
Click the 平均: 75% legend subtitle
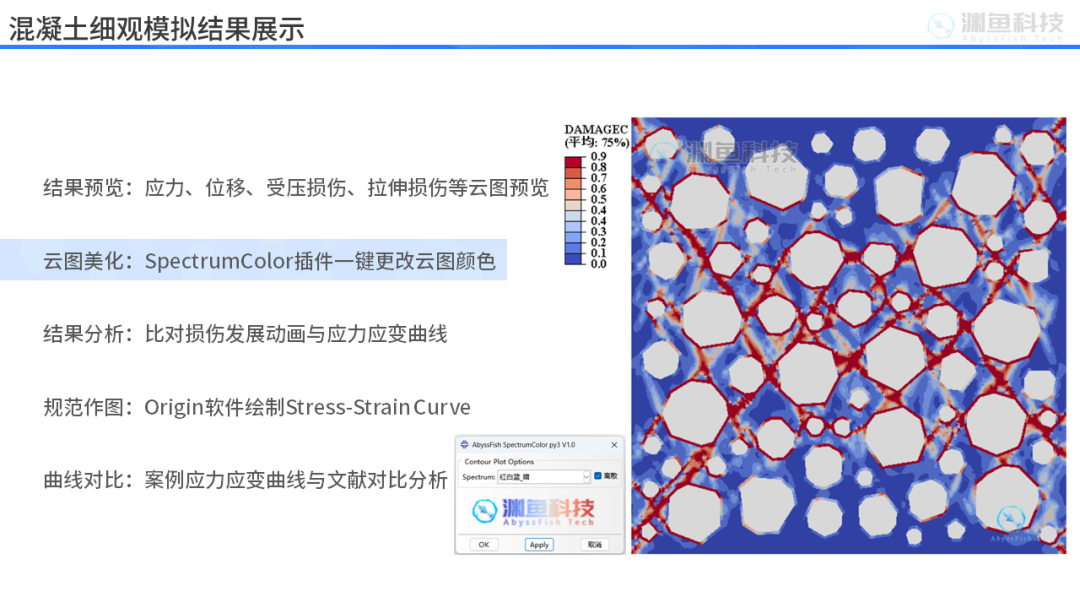coord(596,143)
